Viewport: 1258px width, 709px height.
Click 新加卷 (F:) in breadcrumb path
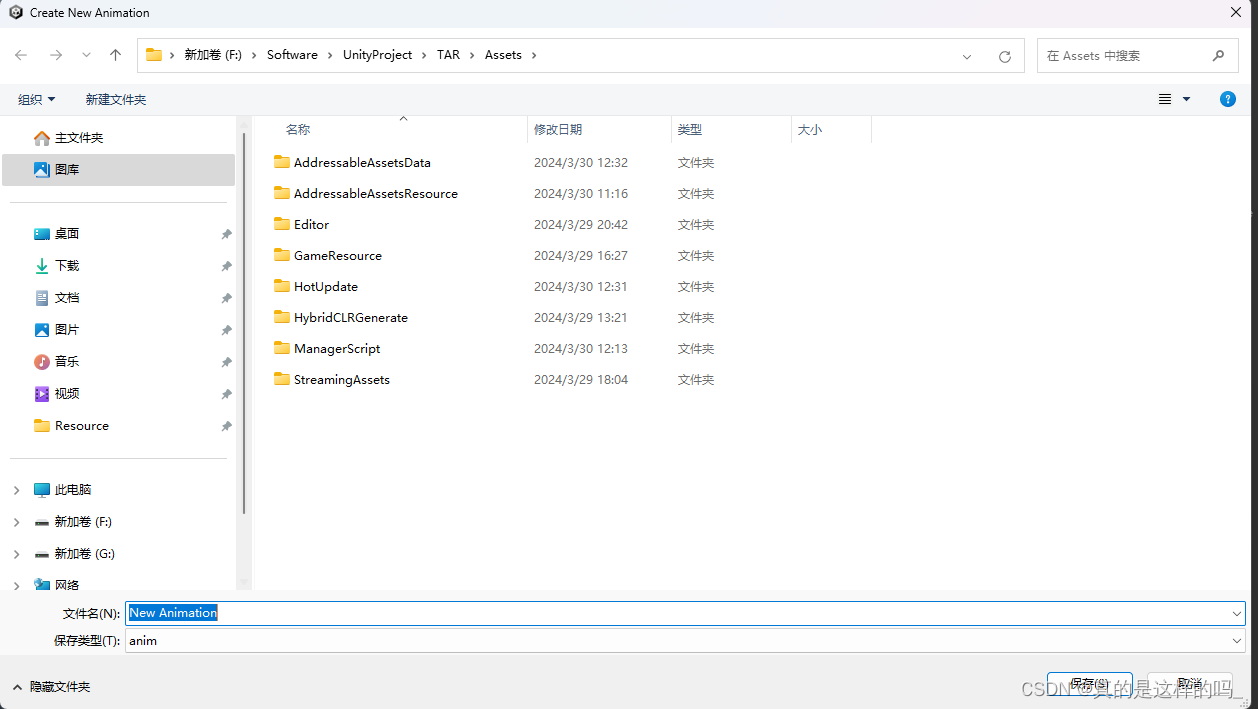point(212,55)
